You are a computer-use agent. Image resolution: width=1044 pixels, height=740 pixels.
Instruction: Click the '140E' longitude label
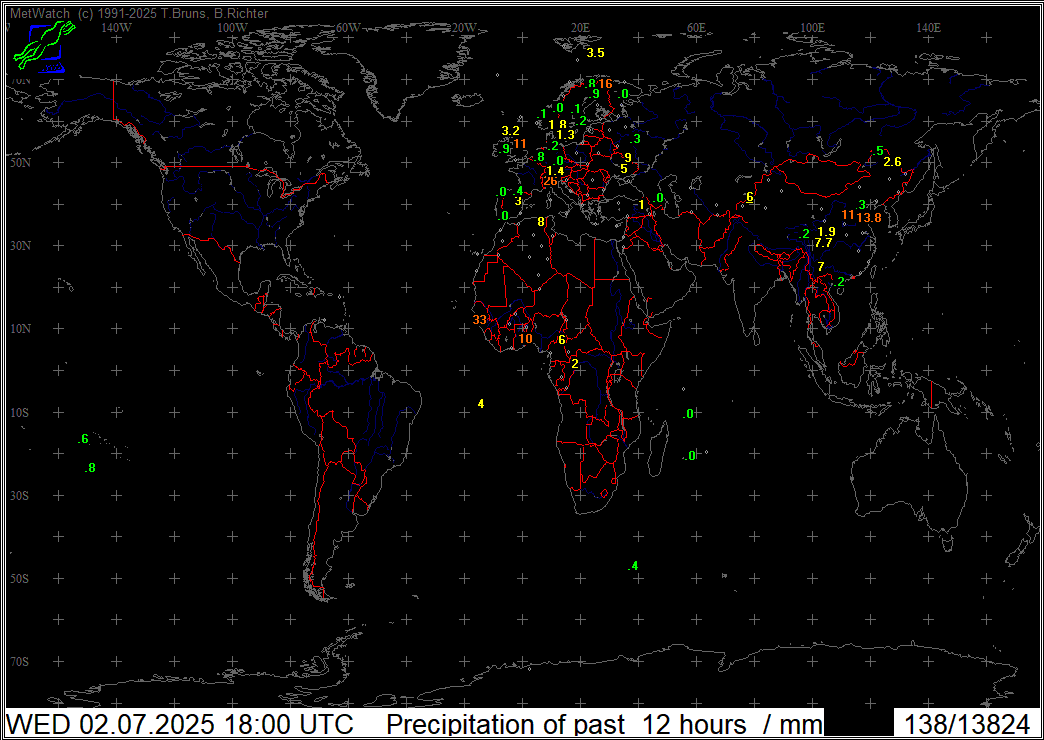[929, 27]
